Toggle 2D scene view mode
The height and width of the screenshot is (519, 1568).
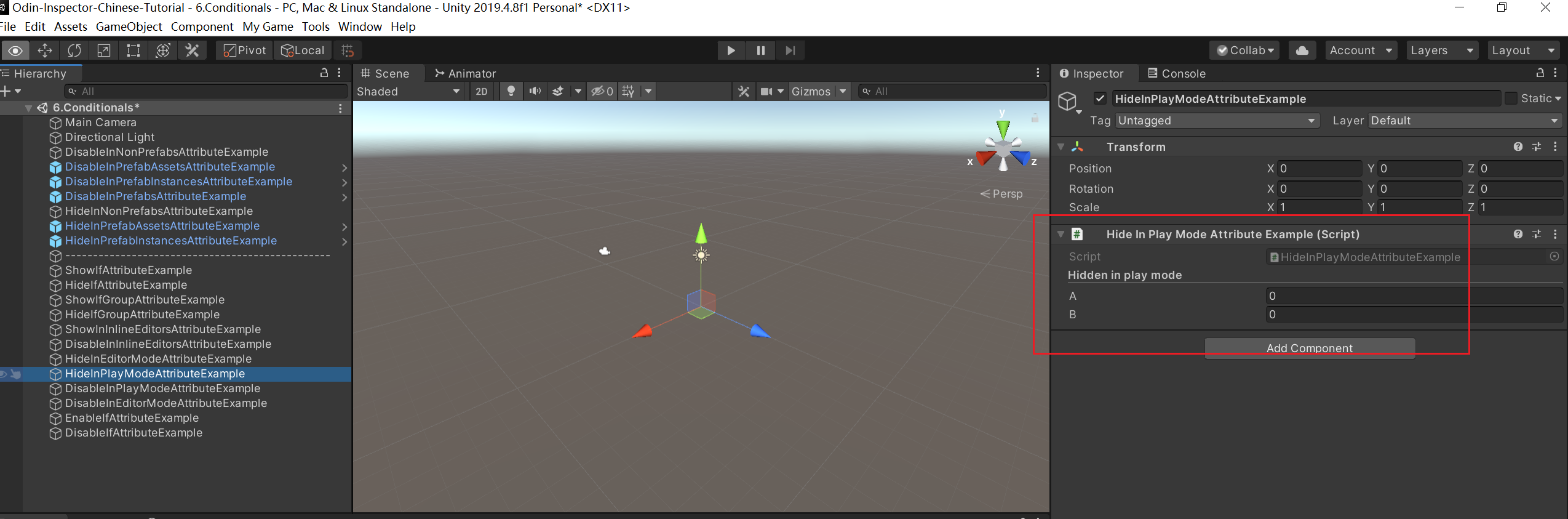point(482,91)
